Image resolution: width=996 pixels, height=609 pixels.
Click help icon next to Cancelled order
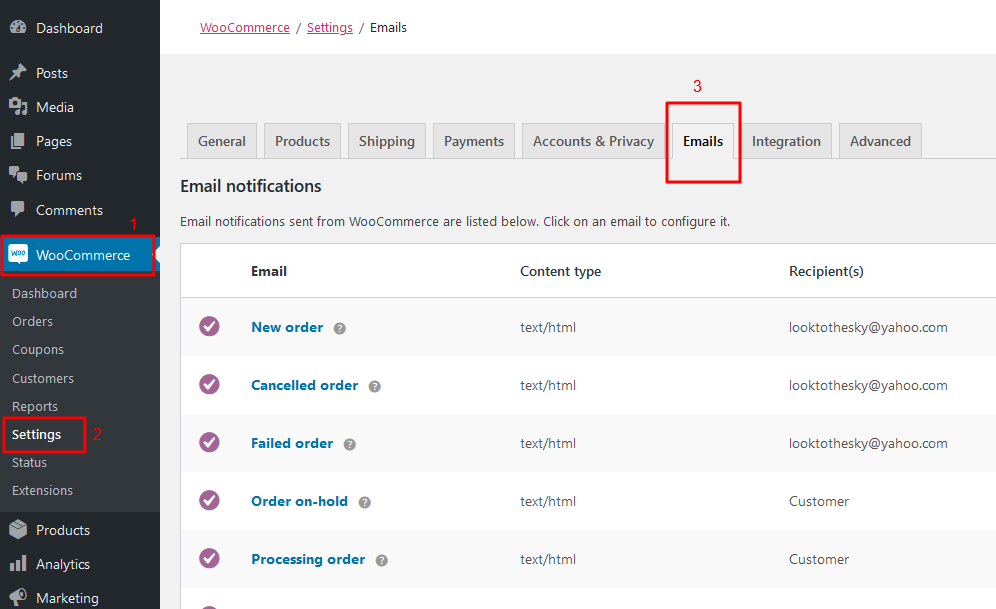tap(375, 386)
